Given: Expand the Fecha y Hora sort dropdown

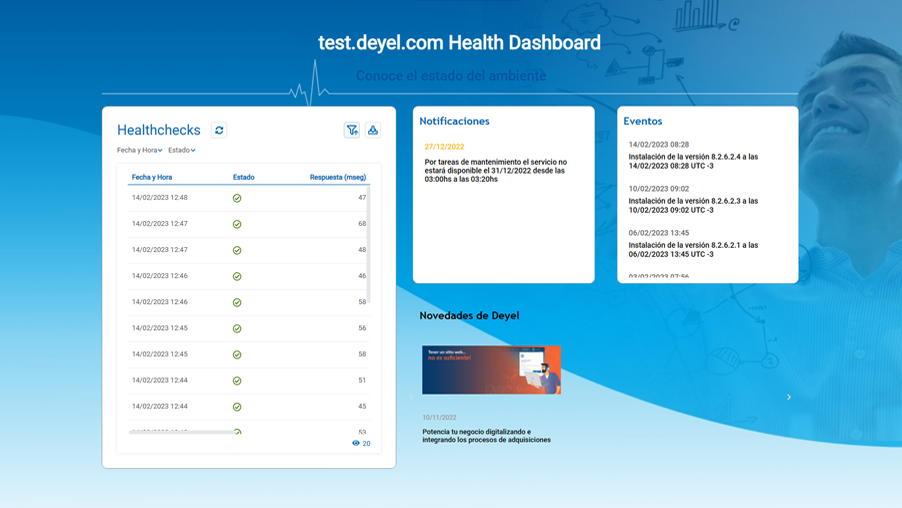Looking at the screenshot, I should tap(140, 150).
